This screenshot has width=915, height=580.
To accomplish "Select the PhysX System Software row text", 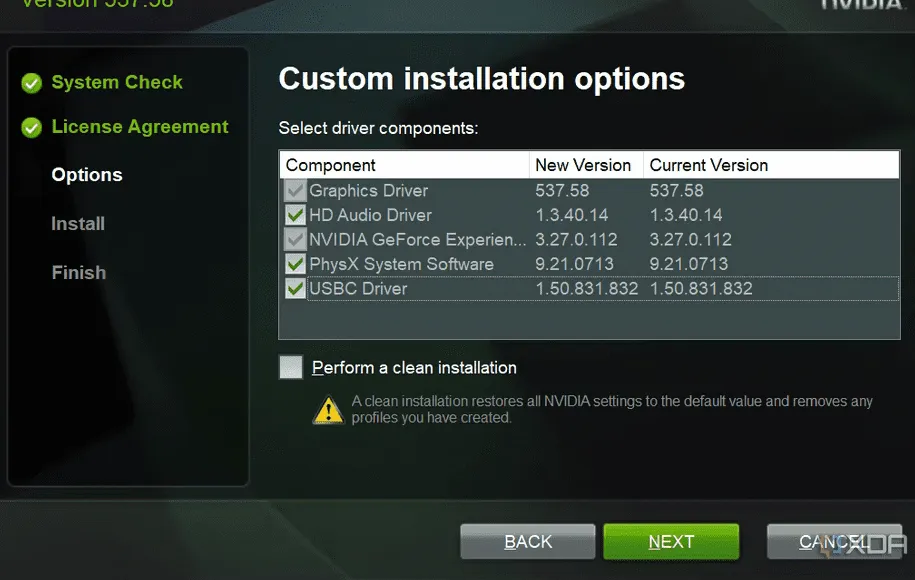I will click(x=401, y=264).
